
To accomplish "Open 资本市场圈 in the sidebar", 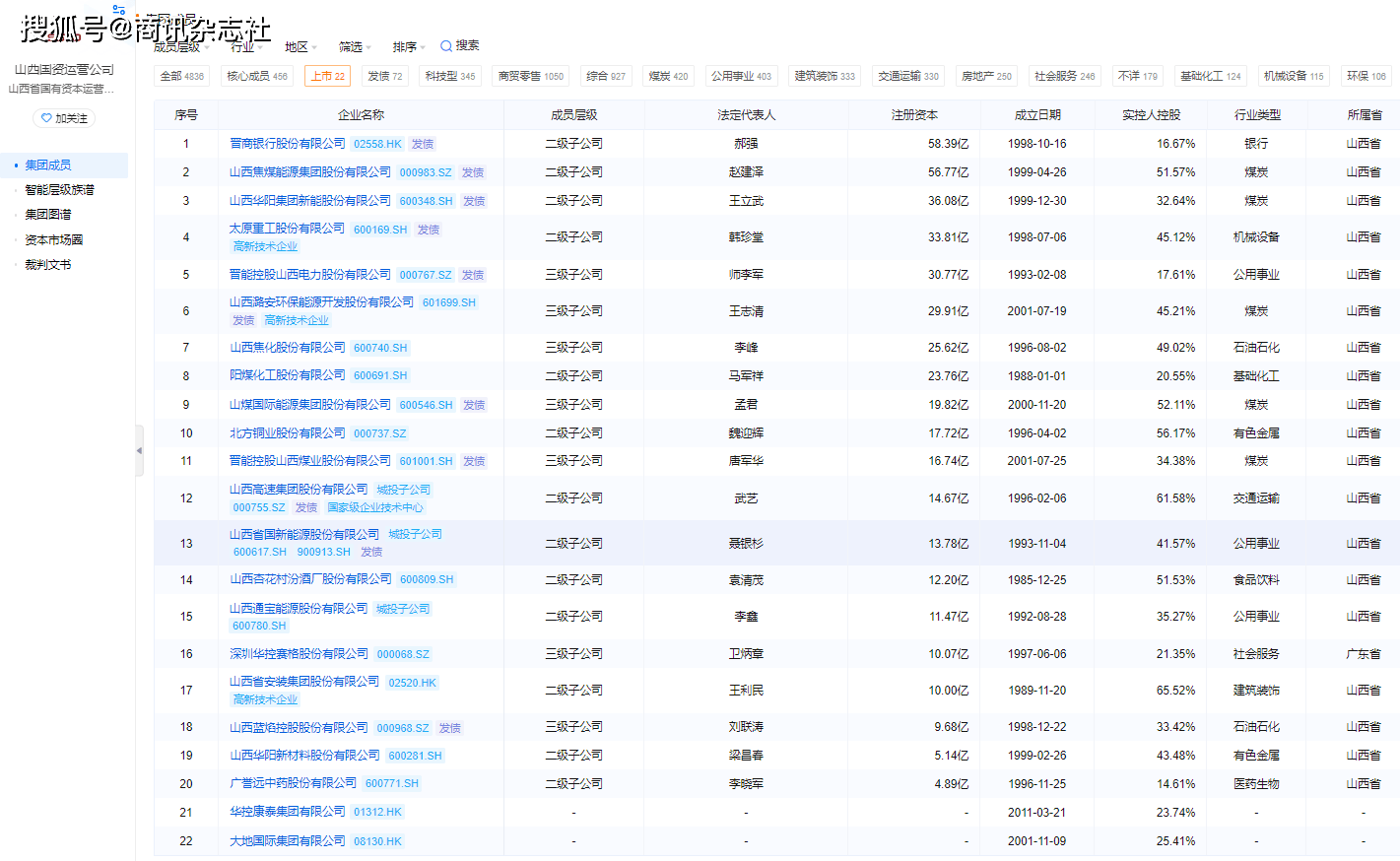I will tap(54, 239).
